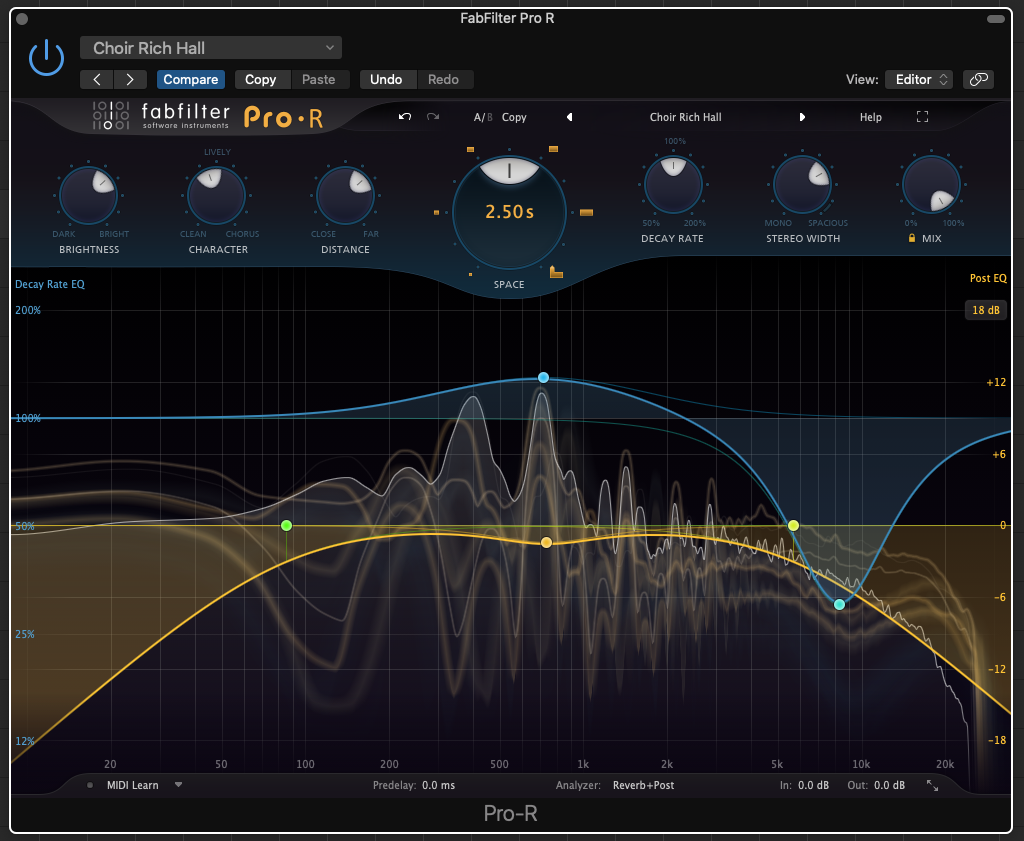The width and height of the screenshot is (1024, 841).
Task: Load next preset with right triangle arrow
Action: 801,117
